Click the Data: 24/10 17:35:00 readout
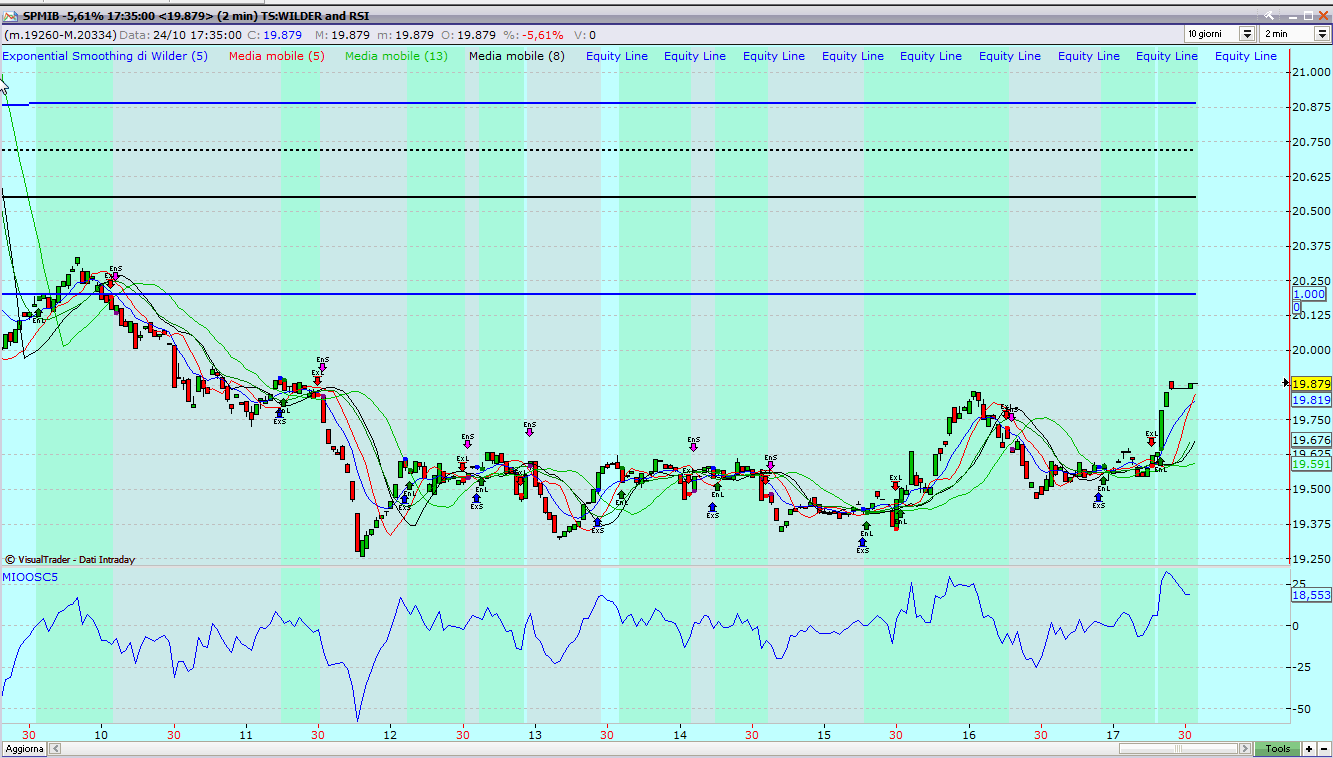 (180, 34)
